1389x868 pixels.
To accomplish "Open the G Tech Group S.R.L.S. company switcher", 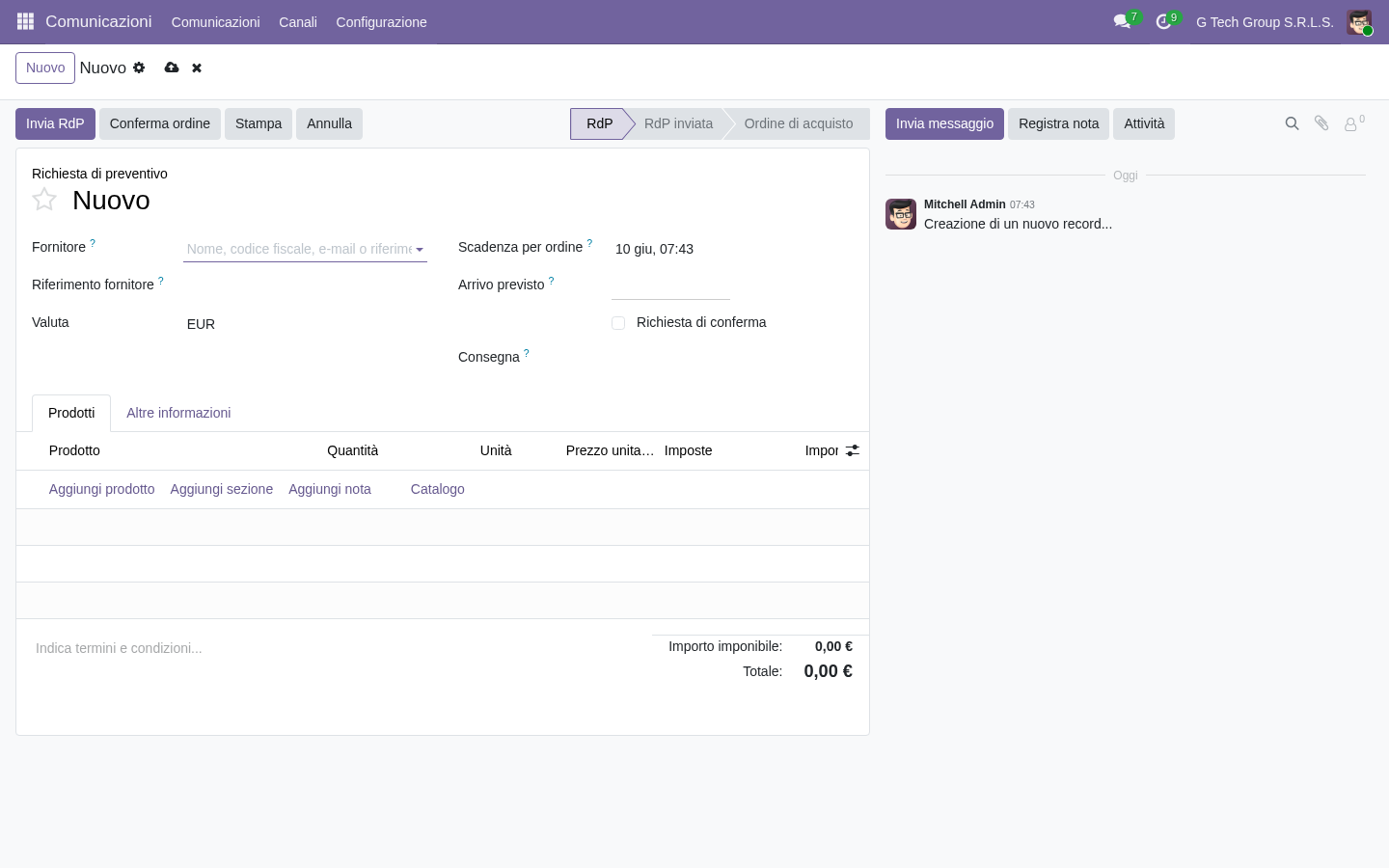I will coord(1265,22).
